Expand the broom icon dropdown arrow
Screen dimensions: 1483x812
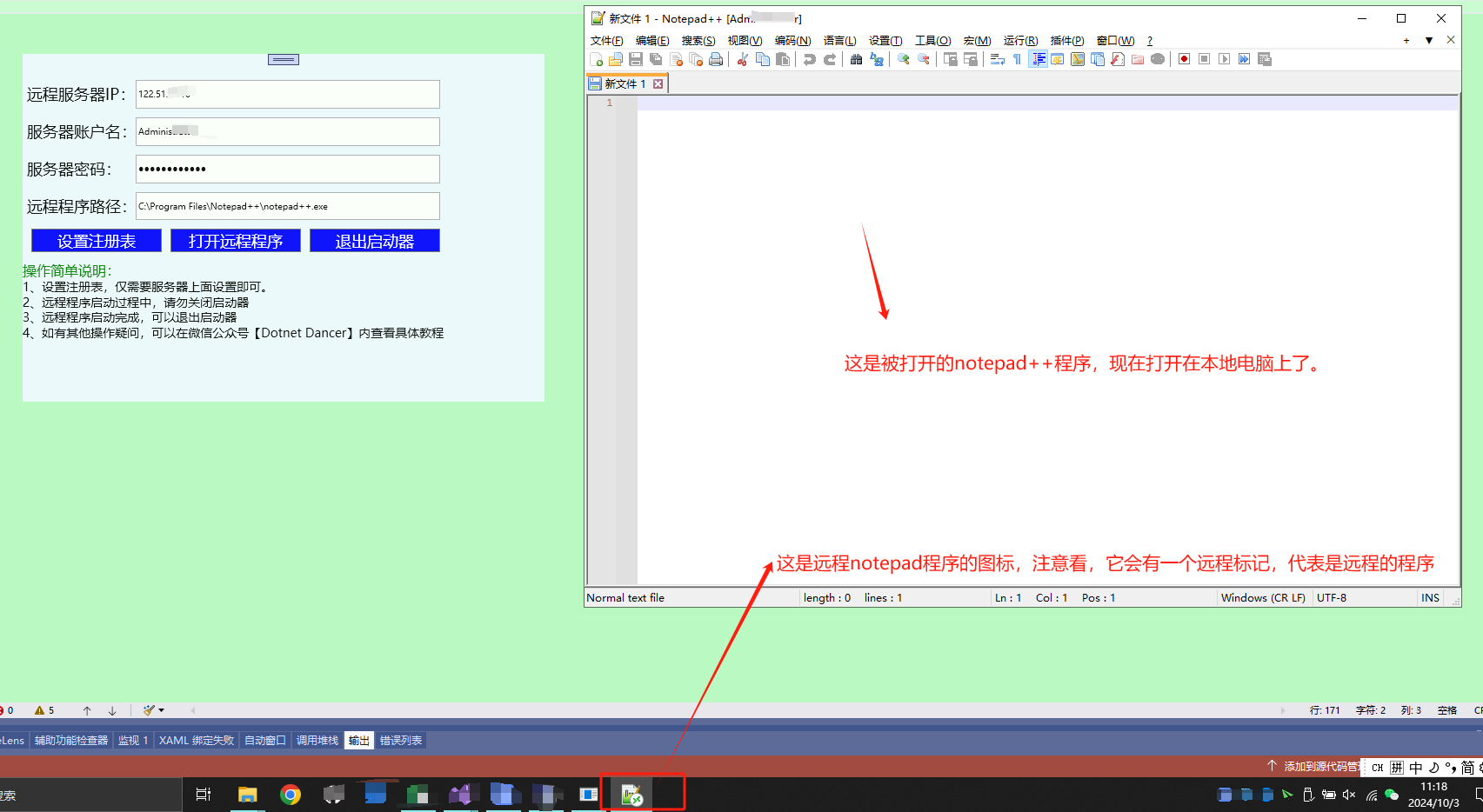click(x=162, y=710)
